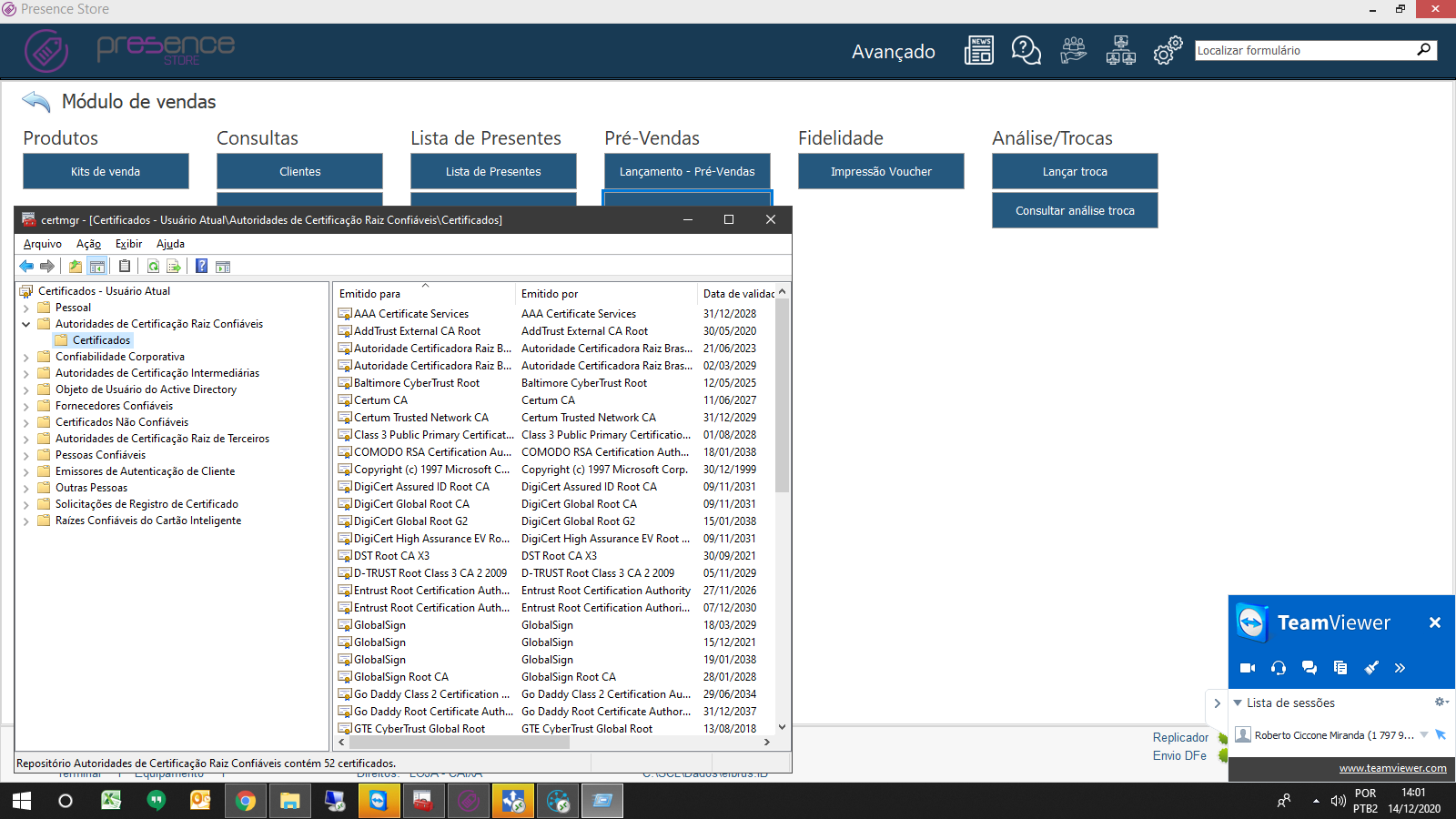Expand the Pessoal folder node
Image resolution: width=1456 pixels, height=819 pixels.
[26, 308]
